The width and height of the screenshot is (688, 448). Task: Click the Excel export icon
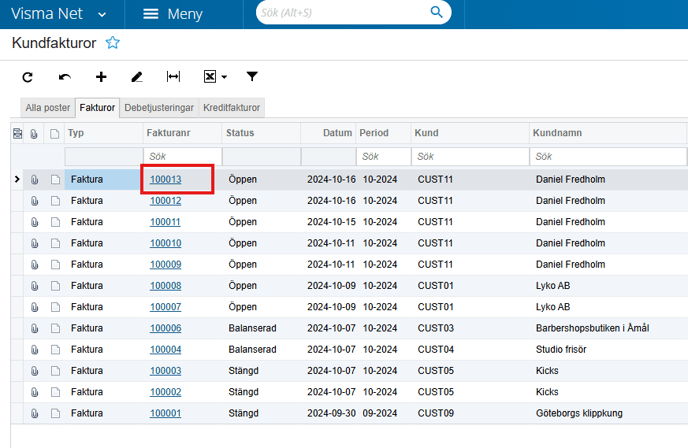210,77
